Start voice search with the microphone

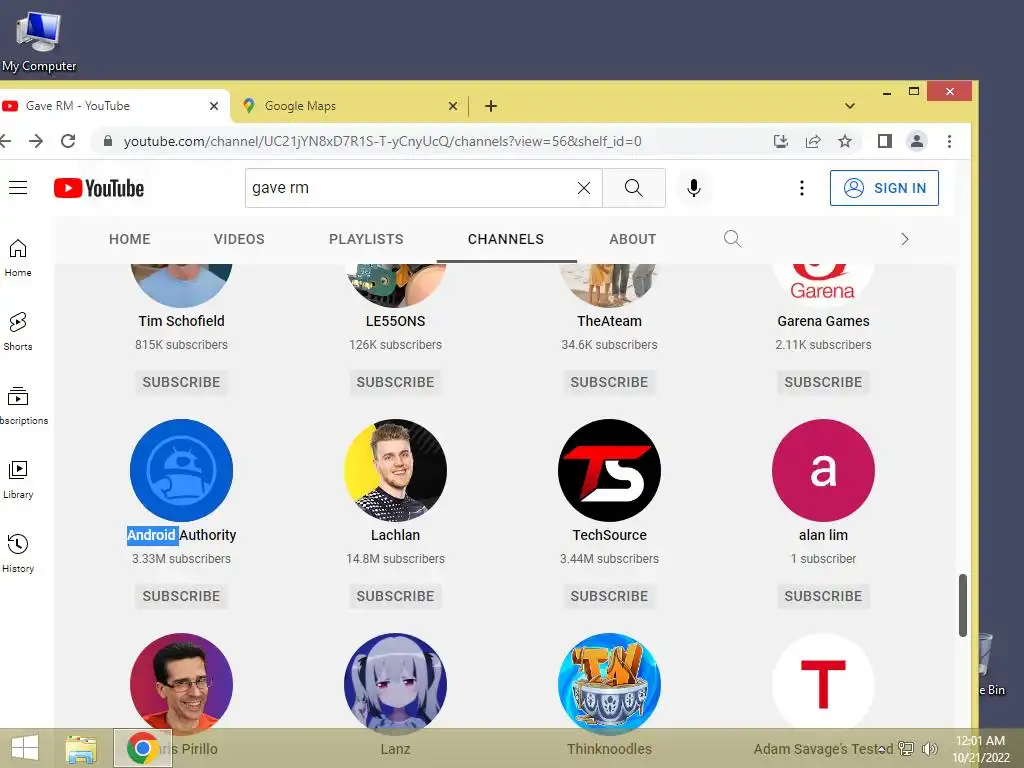point(694,188)
